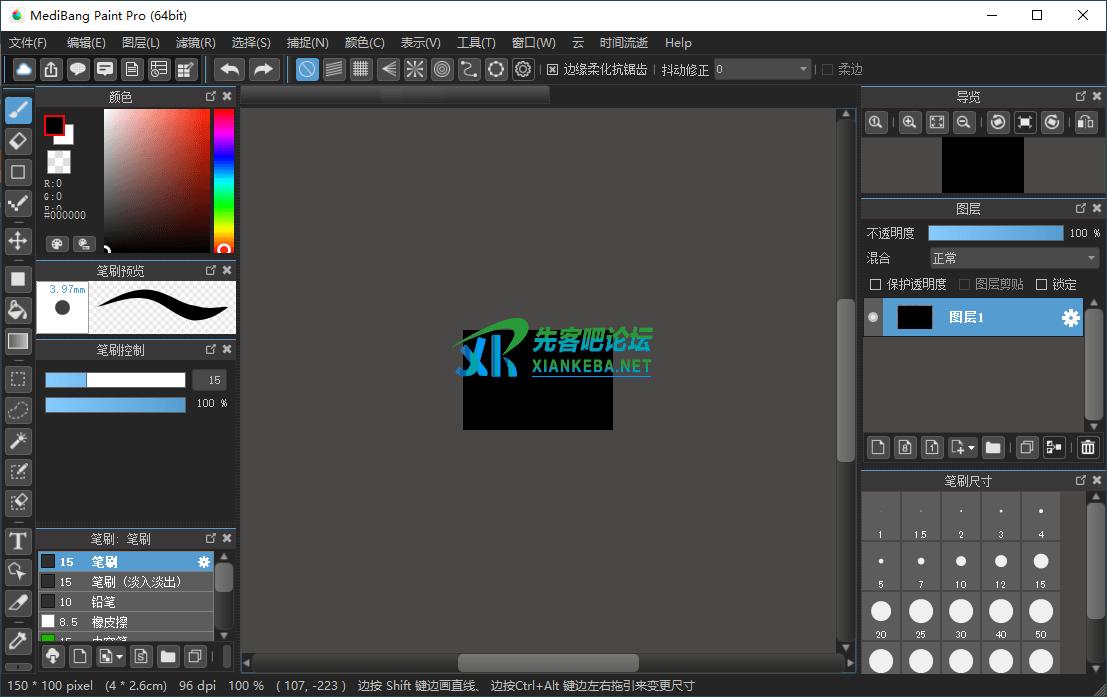Open the 滤镜 menu
The width and height of the screenshot is (1107, 697).
[195, 43]
